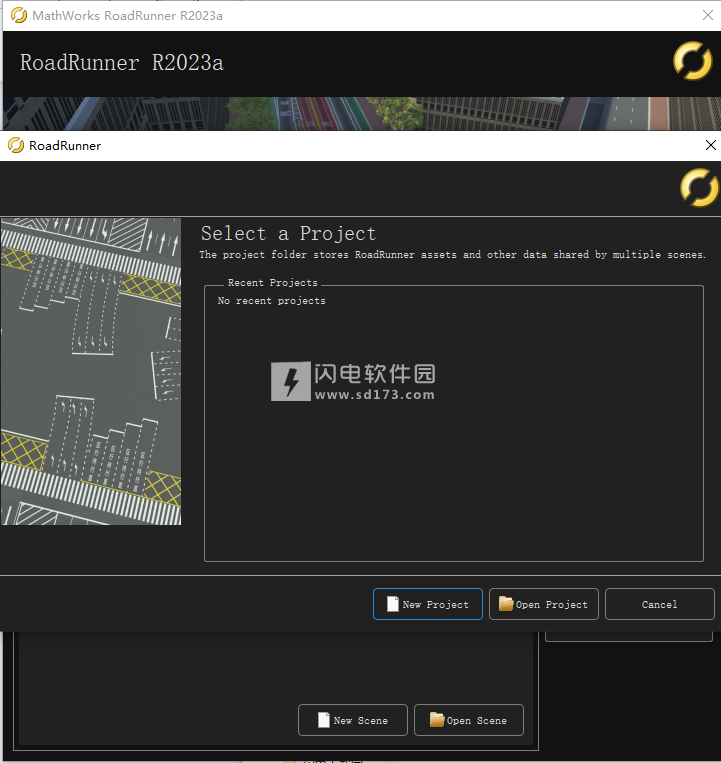Click the document icon on New Scene

[324, 720]
